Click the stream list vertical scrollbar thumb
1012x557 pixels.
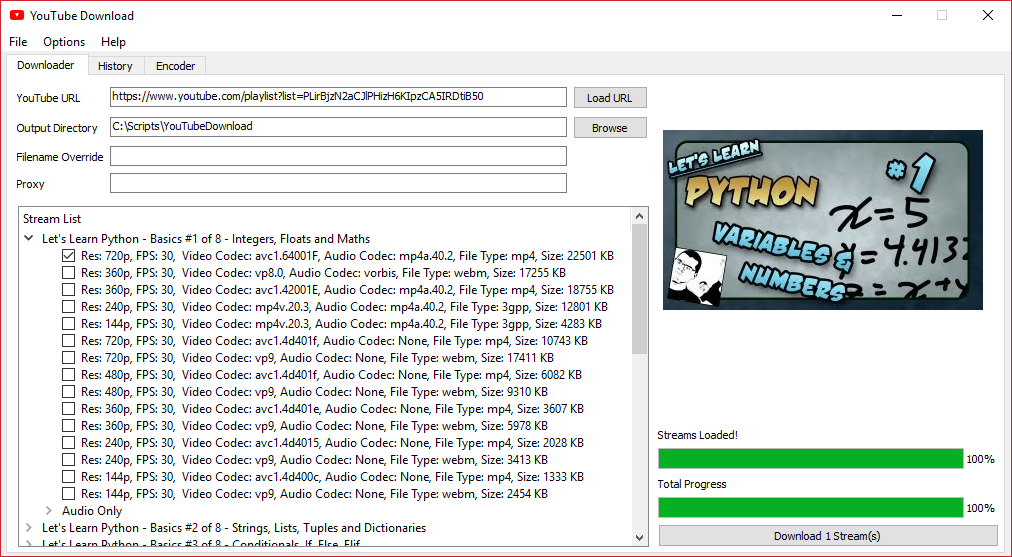[639, 289]
